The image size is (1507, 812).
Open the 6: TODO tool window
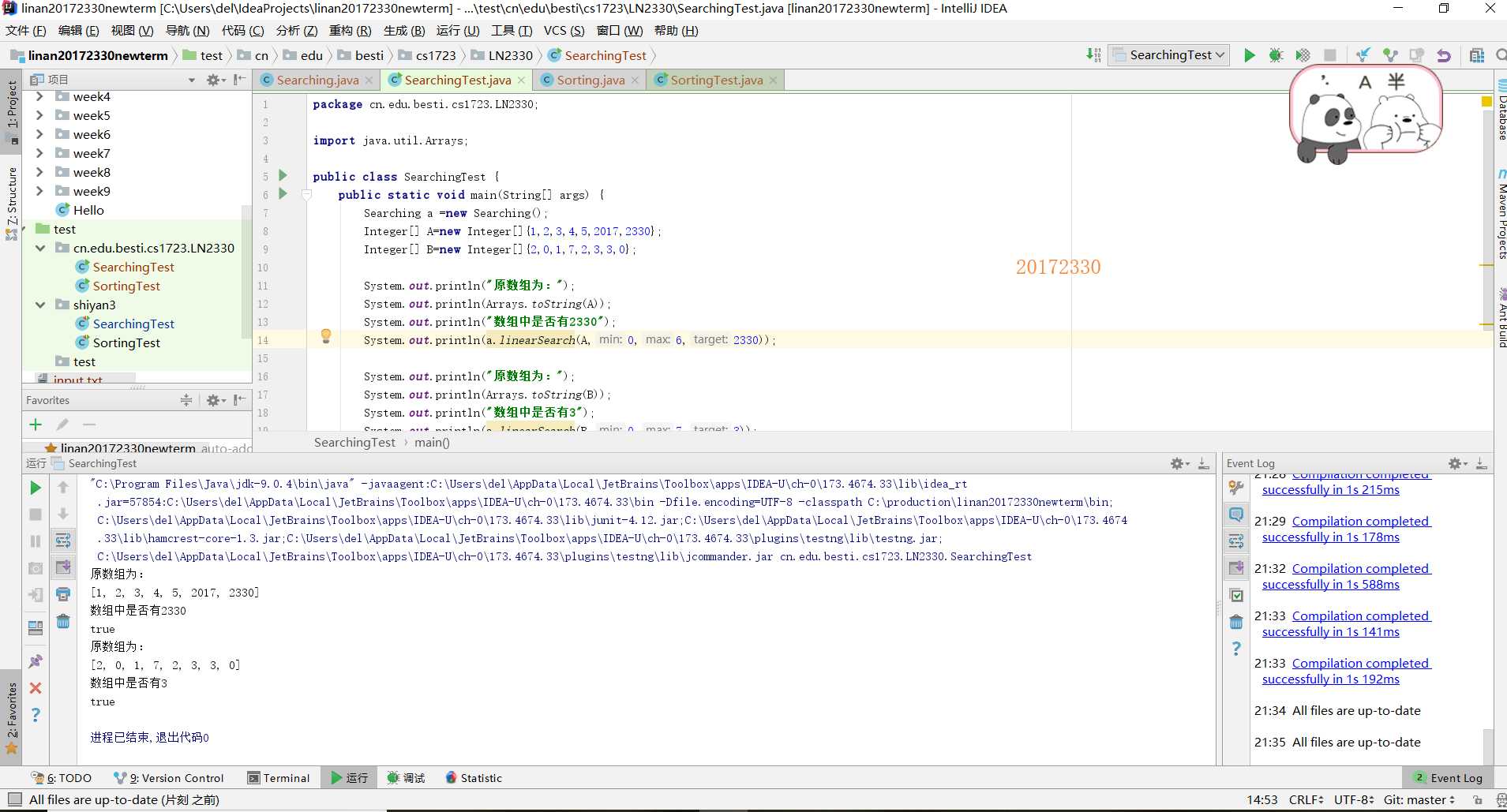click(62, 778)
